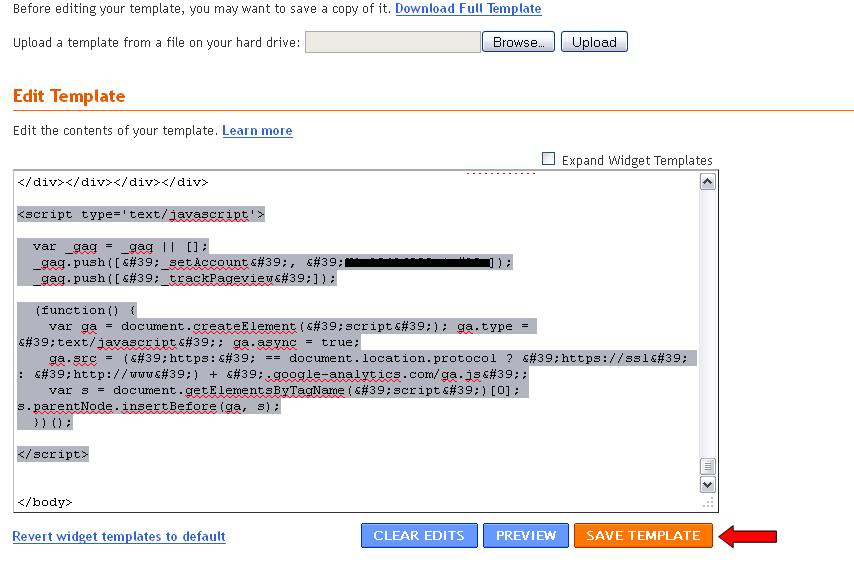Click the template file path field
This screenshot has height=566, width=854.
pyautogui.click(x=393, y=42)
